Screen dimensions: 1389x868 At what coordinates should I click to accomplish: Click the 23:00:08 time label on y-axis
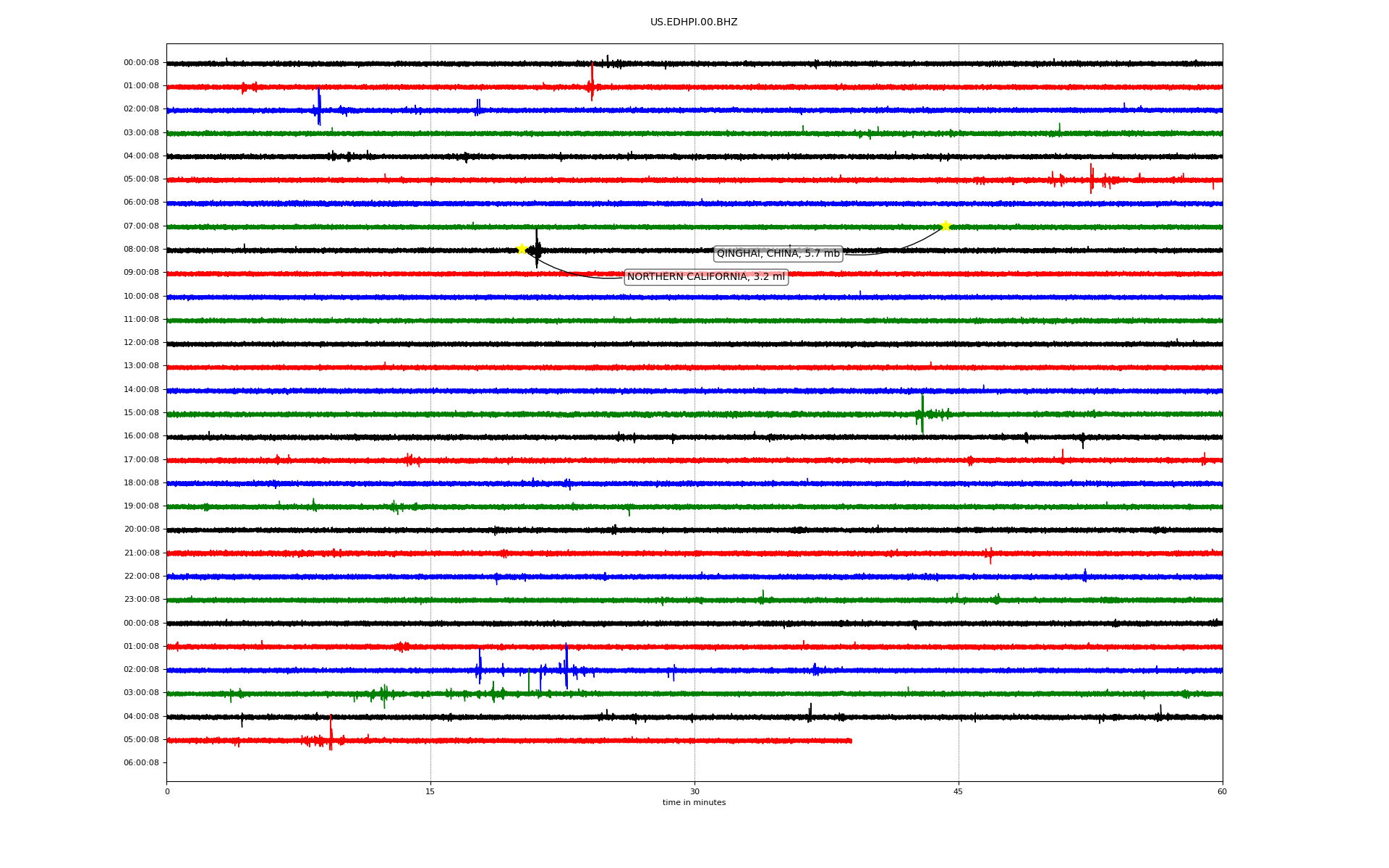click(x=141, y=599)
